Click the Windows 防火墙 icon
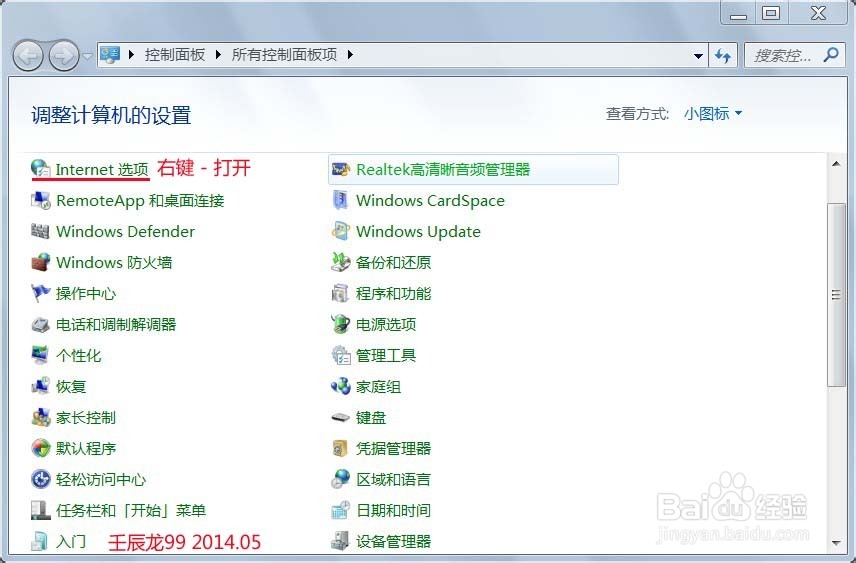 coord(40,263)
